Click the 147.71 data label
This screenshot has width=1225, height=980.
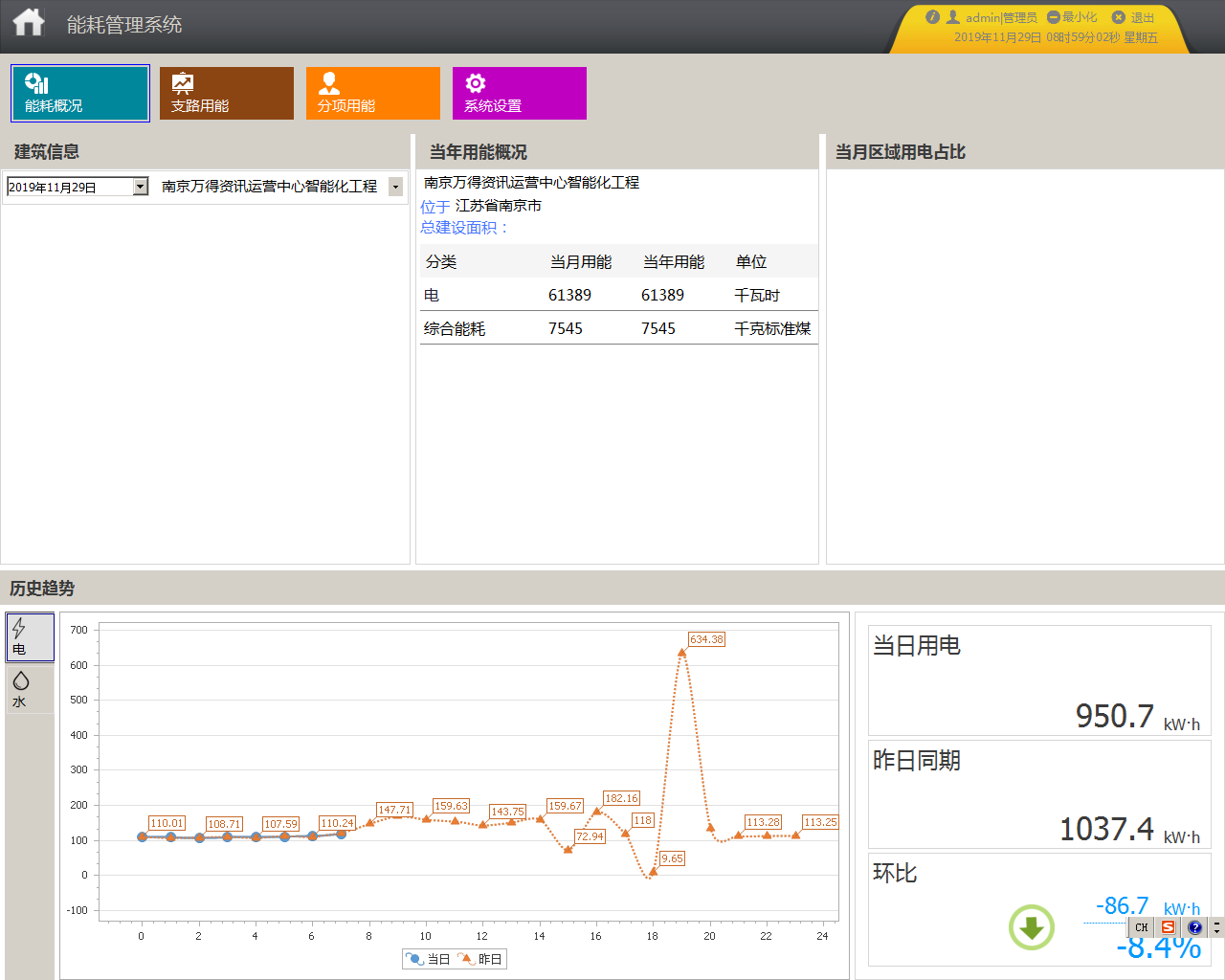[x=394, y=810]
